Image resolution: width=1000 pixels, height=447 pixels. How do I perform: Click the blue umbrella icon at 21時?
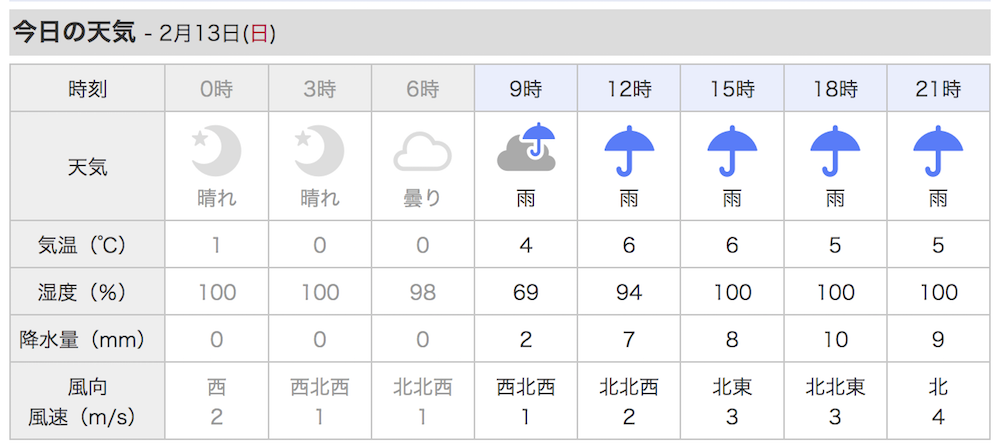click(x=938, y=150)
